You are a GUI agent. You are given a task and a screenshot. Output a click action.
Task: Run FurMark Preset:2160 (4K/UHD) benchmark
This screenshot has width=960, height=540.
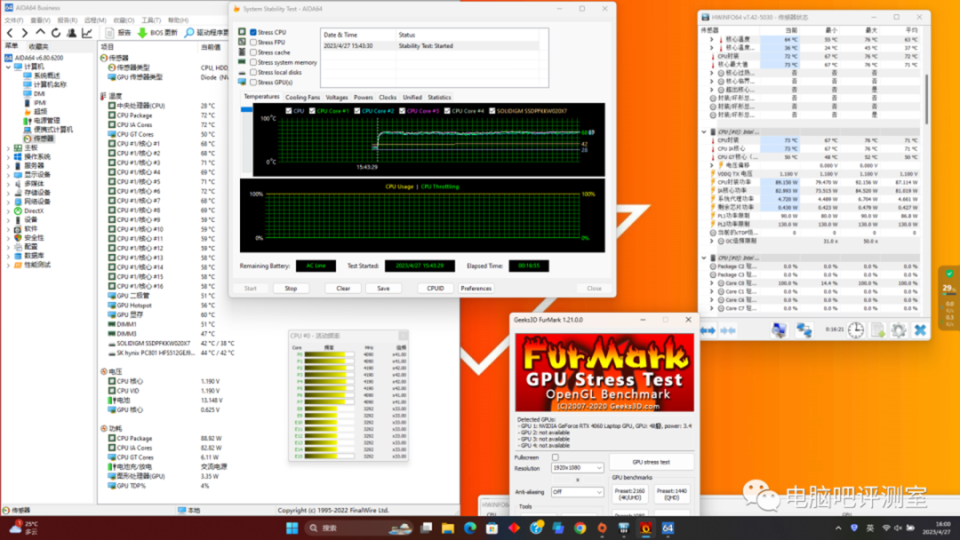(x=630, y=494)
